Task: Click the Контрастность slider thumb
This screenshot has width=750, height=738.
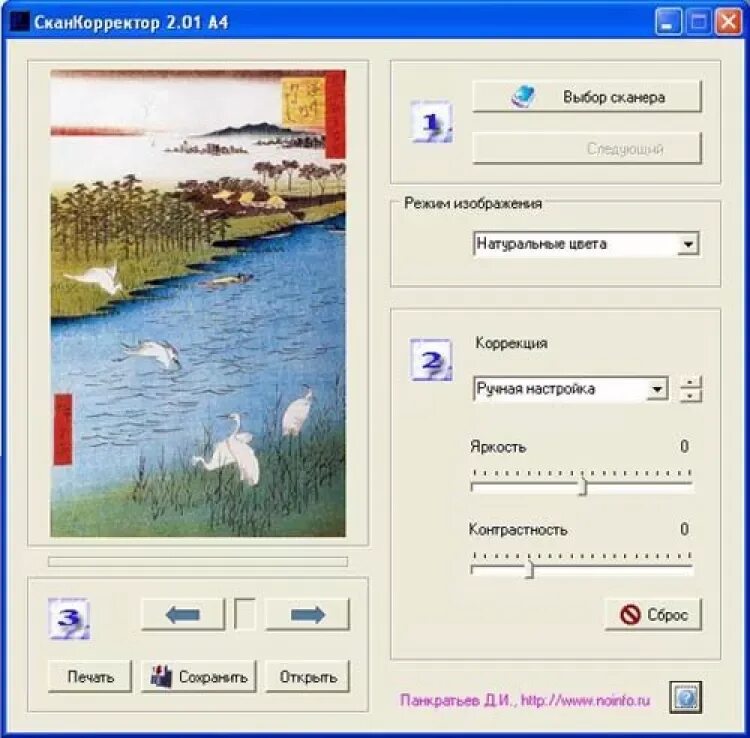Action: coord(529,570)
